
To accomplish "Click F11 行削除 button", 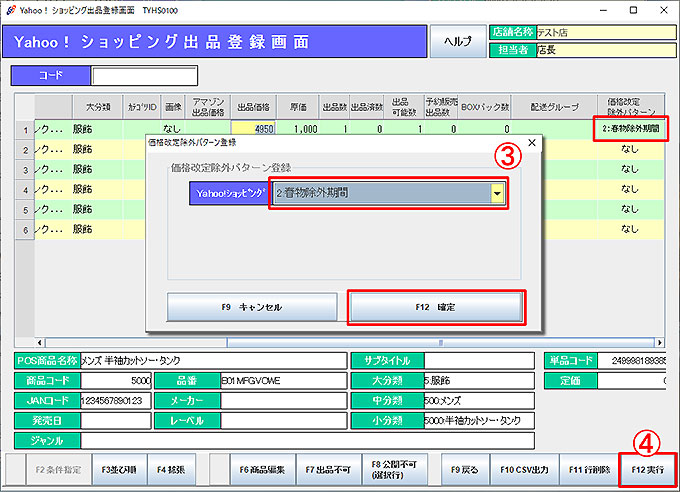I will (588, 468).
